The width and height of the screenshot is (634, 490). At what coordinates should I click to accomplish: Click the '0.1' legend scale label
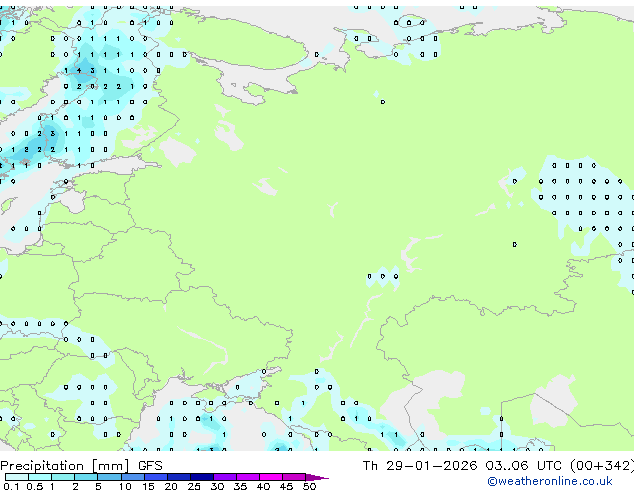[x=12, y=486]
